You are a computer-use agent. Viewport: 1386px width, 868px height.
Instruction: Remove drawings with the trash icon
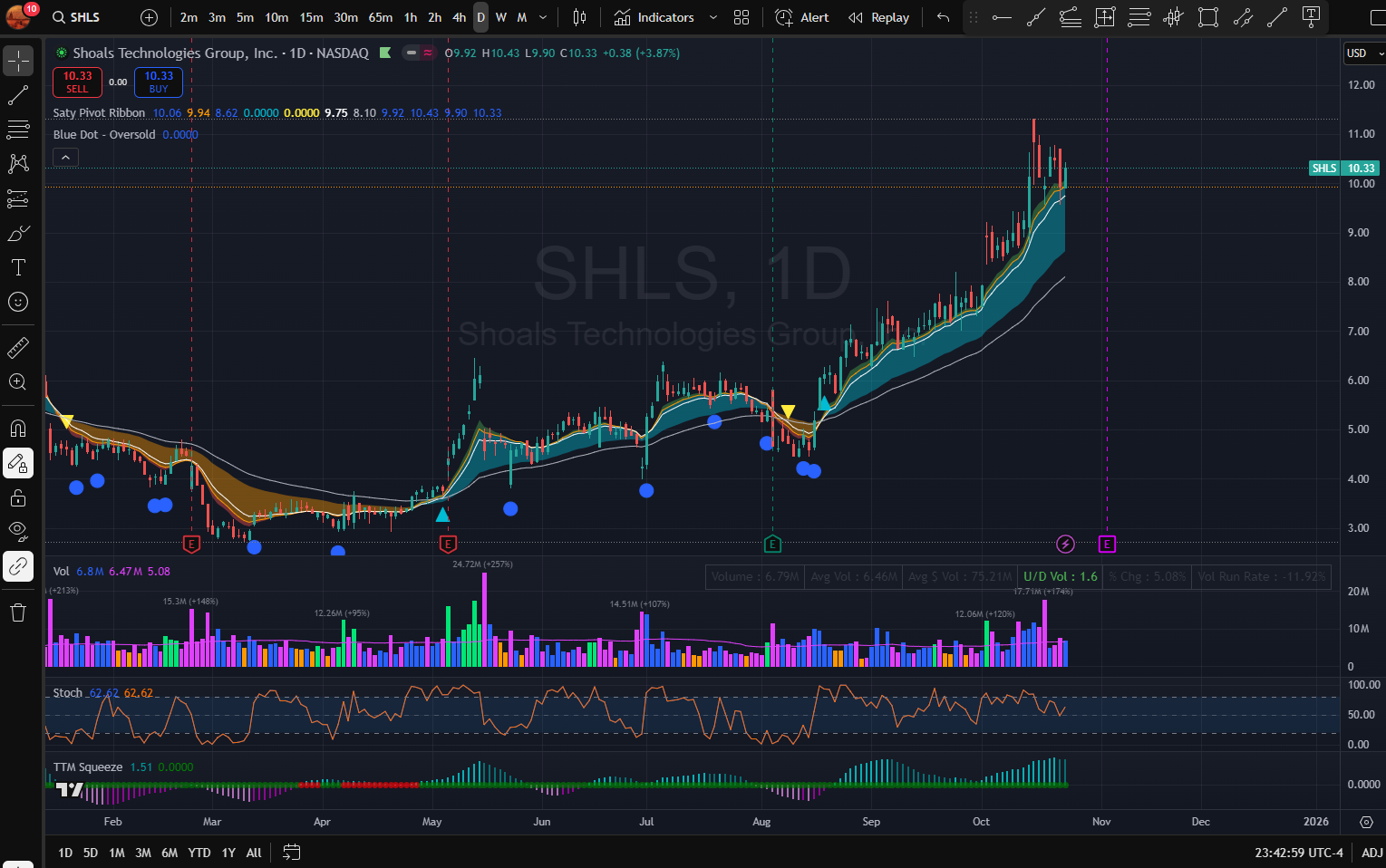pyautogui.click(x=18, y=612)
